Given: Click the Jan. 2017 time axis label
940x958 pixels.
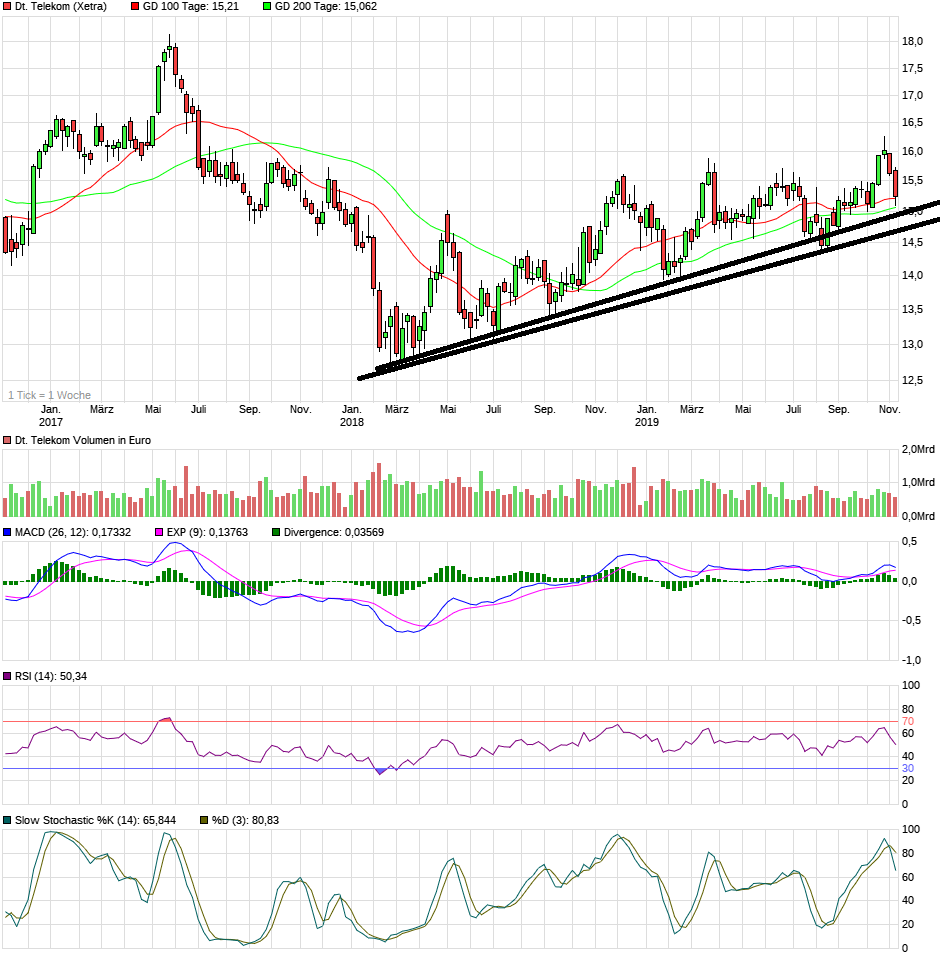Looking at the screenshot, I should pos(51,415).
